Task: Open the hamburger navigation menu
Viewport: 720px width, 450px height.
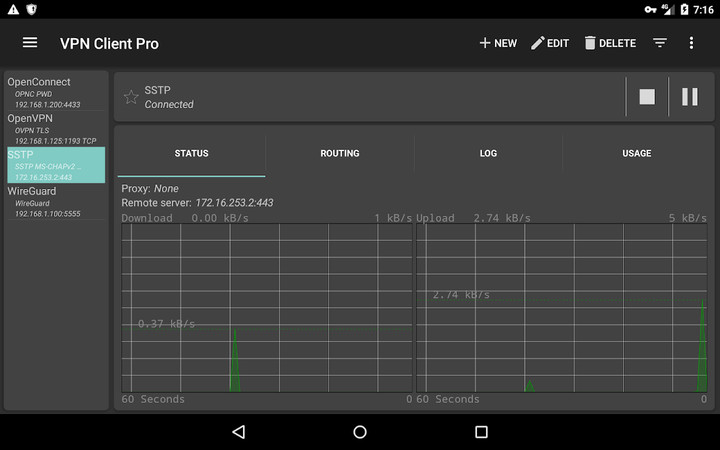Action: (x=30, y=43)
